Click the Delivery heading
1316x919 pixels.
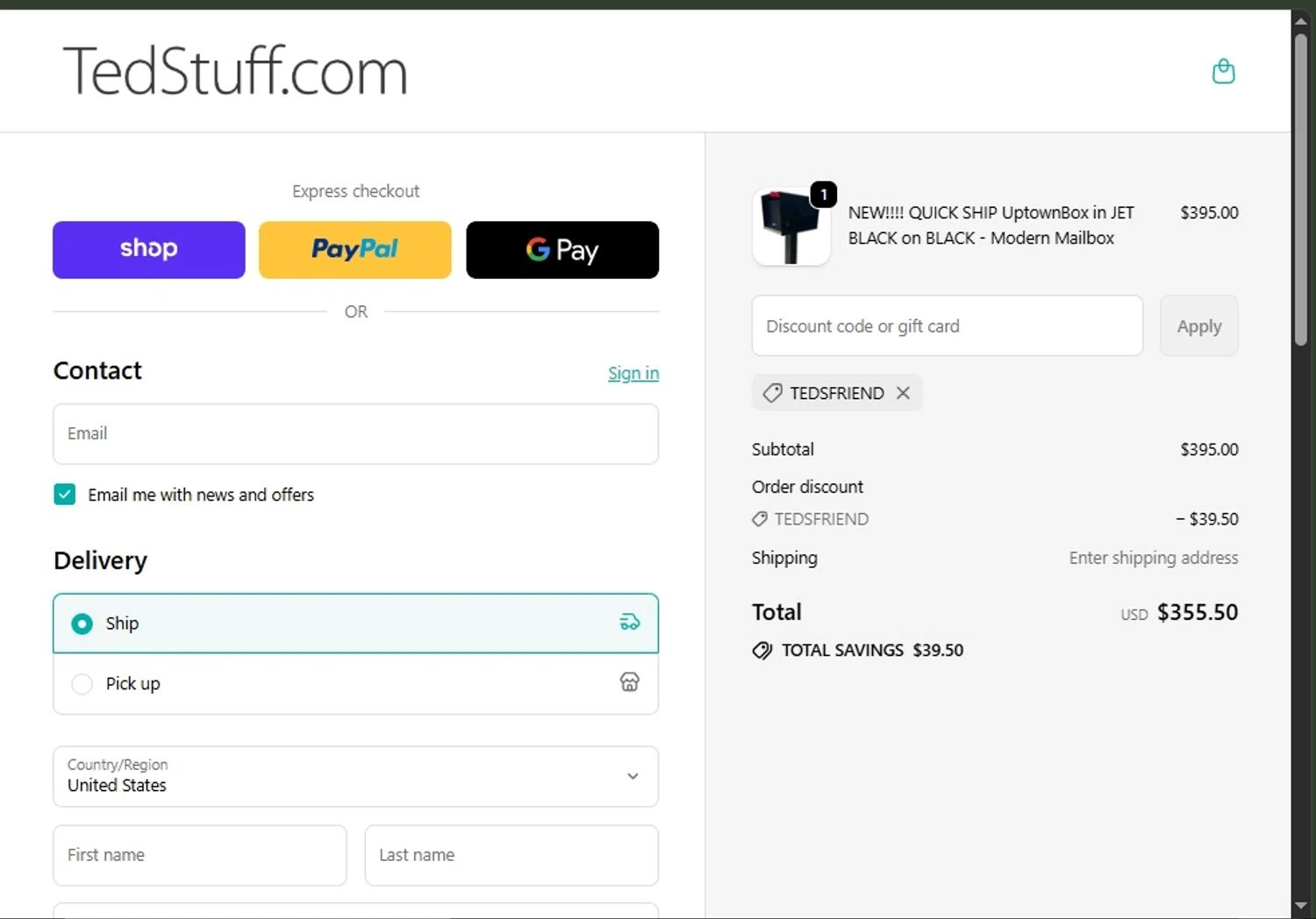point(100,560)
